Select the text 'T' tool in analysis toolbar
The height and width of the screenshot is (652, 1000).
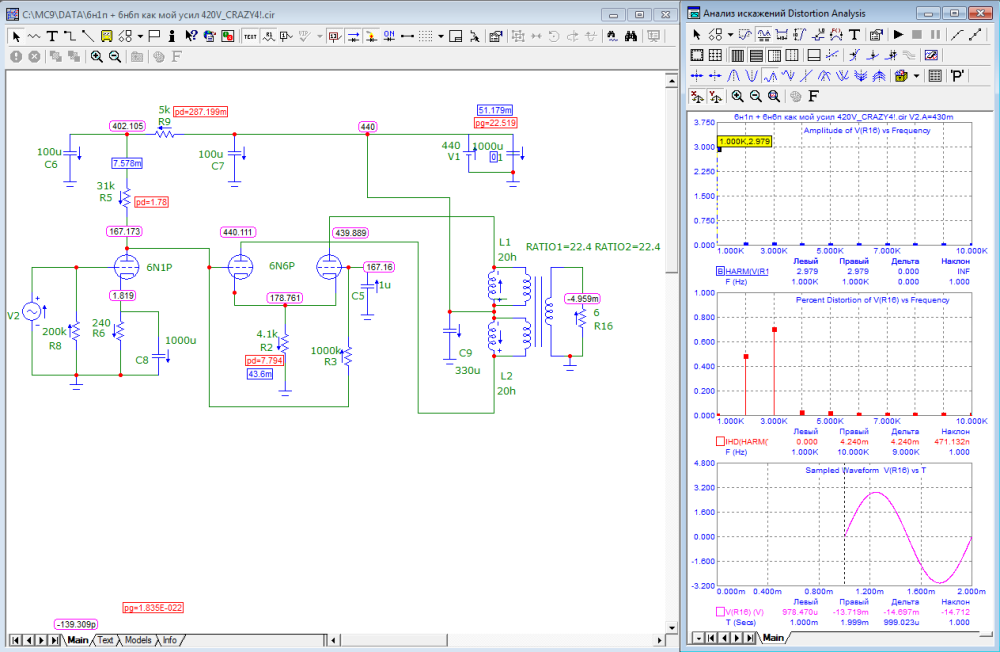click(x=855, y=34)
